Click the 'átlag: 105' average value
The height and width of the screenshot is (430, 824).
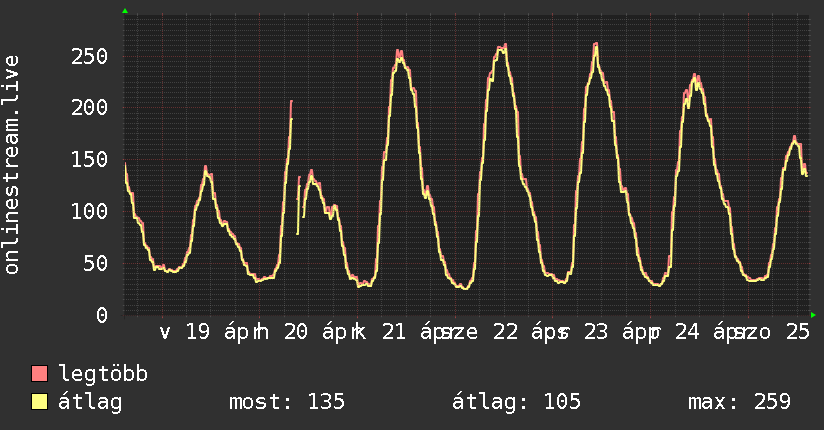tap(517, 402)
